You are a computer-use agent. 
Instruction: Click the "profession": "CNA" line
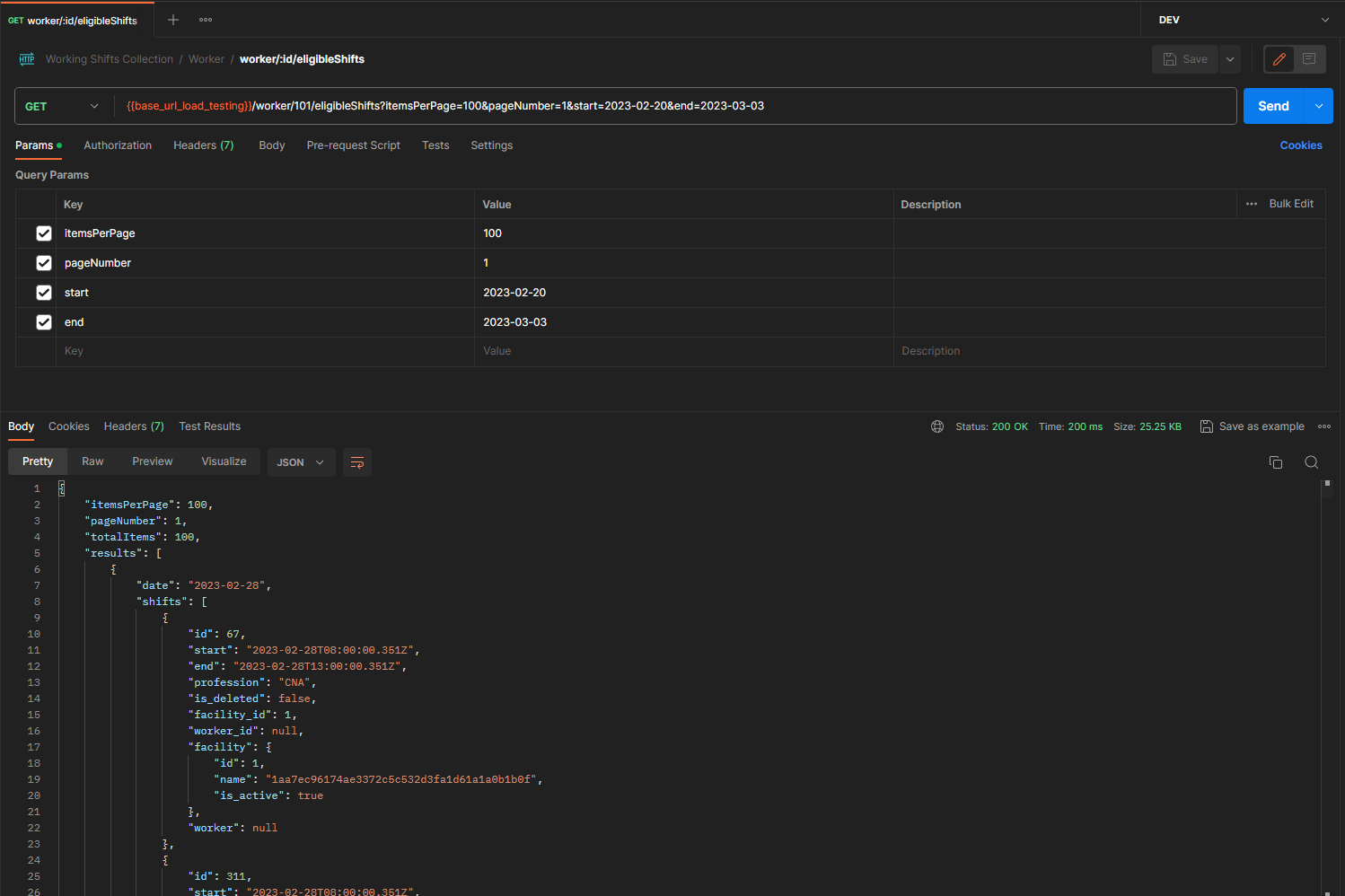[x=251, y=682]
